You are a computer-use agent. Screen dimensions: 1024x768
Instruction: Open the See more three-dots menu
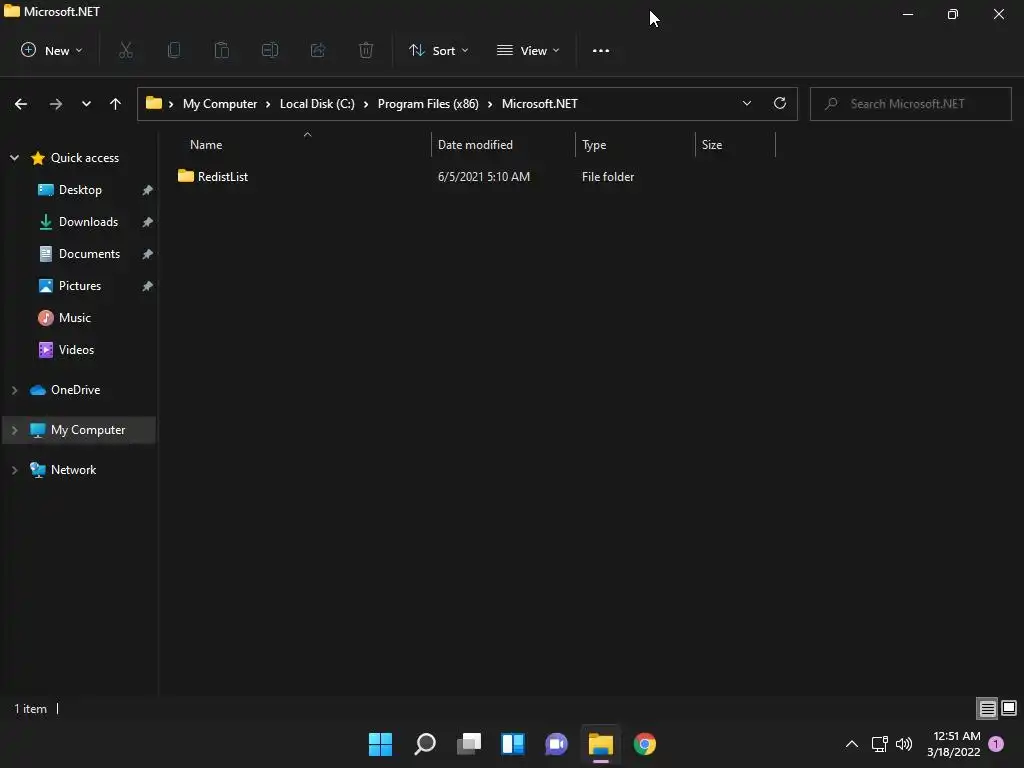[x=601, y=50]
